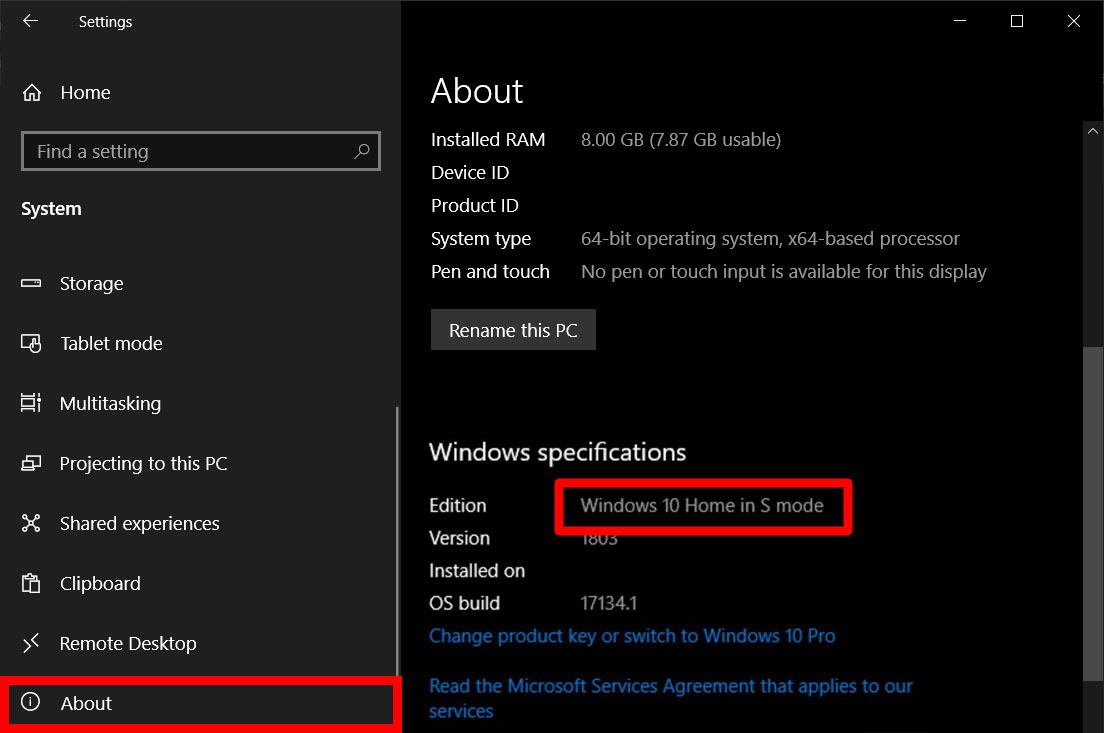Click the Home house icon
Screen dimensions: 1104x733
pos(32,93)
